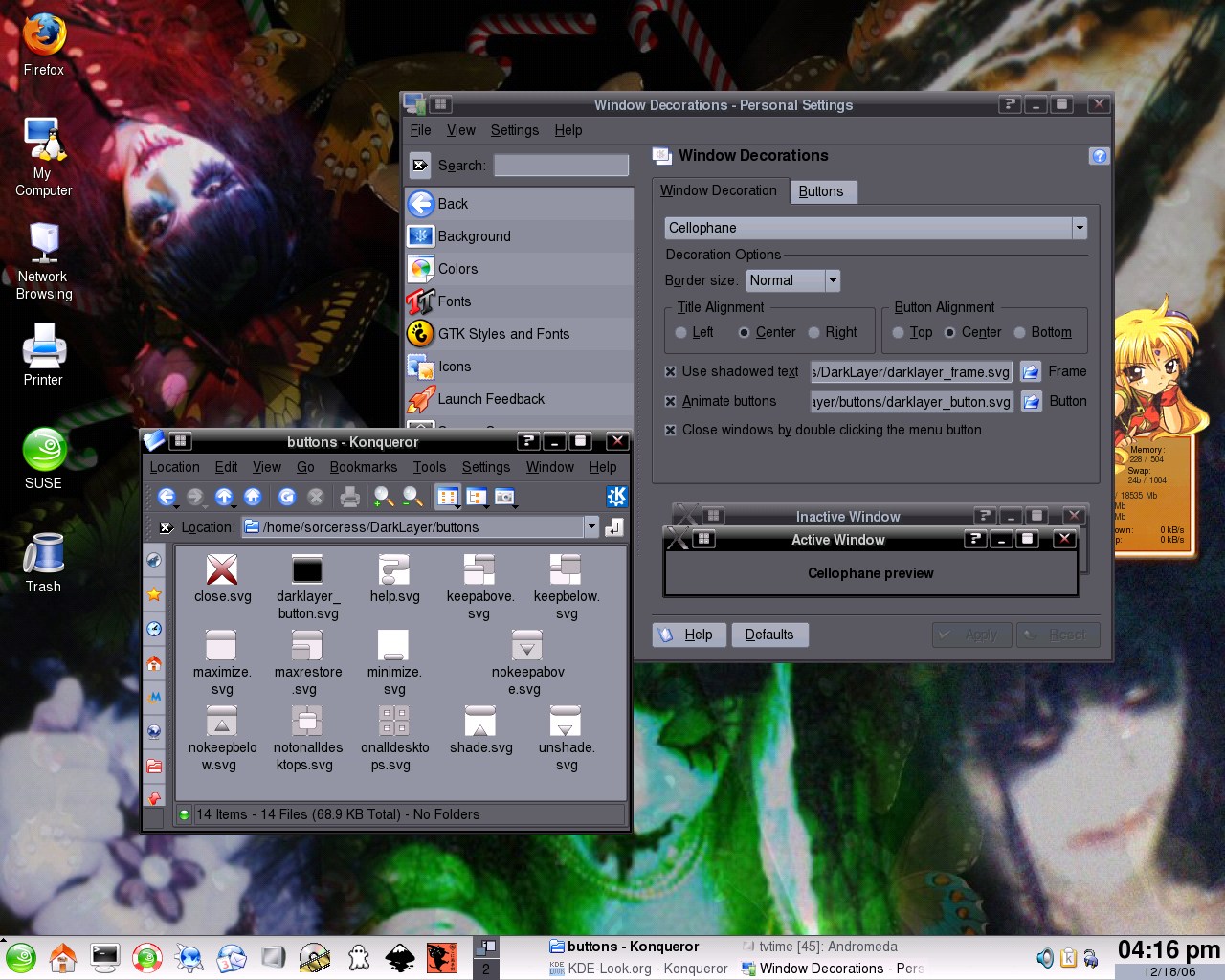Image resolution: width=1225 pixels, height=980 pixels.
Task: Select Right title alignment
Action: (x=813, y=332)
